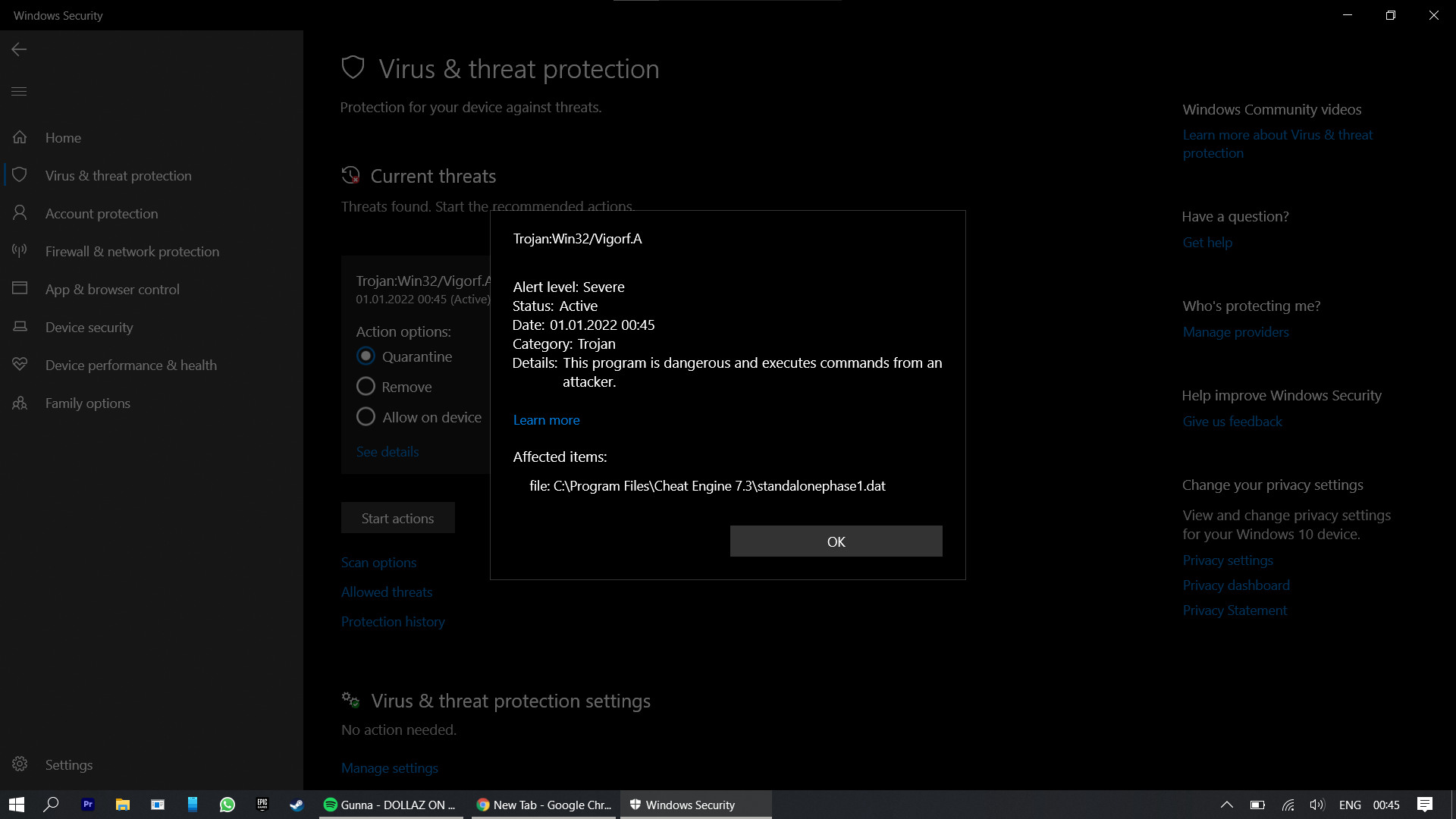
Task: Select Virus & threat protection in the sidebar
Action: (x=118, y=175)
